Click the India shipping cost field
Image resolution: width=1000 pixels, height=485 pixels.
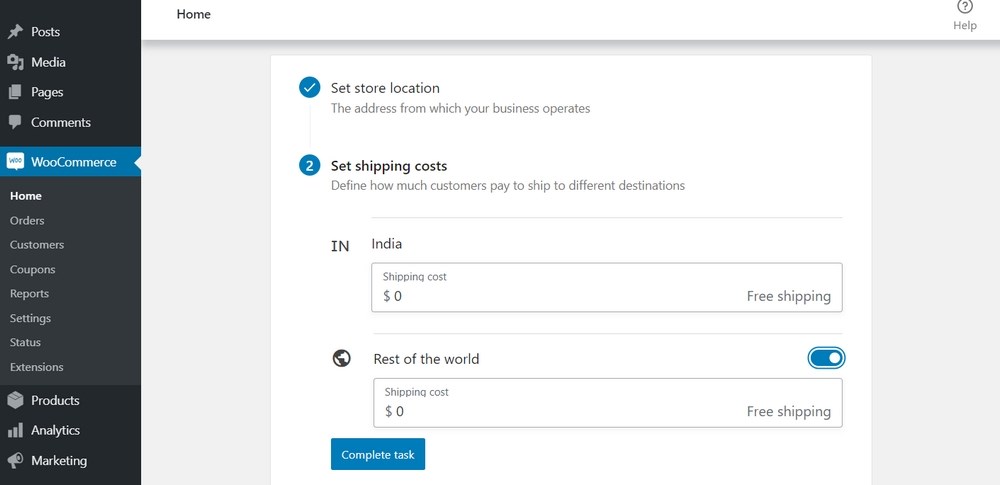point(606,288)
